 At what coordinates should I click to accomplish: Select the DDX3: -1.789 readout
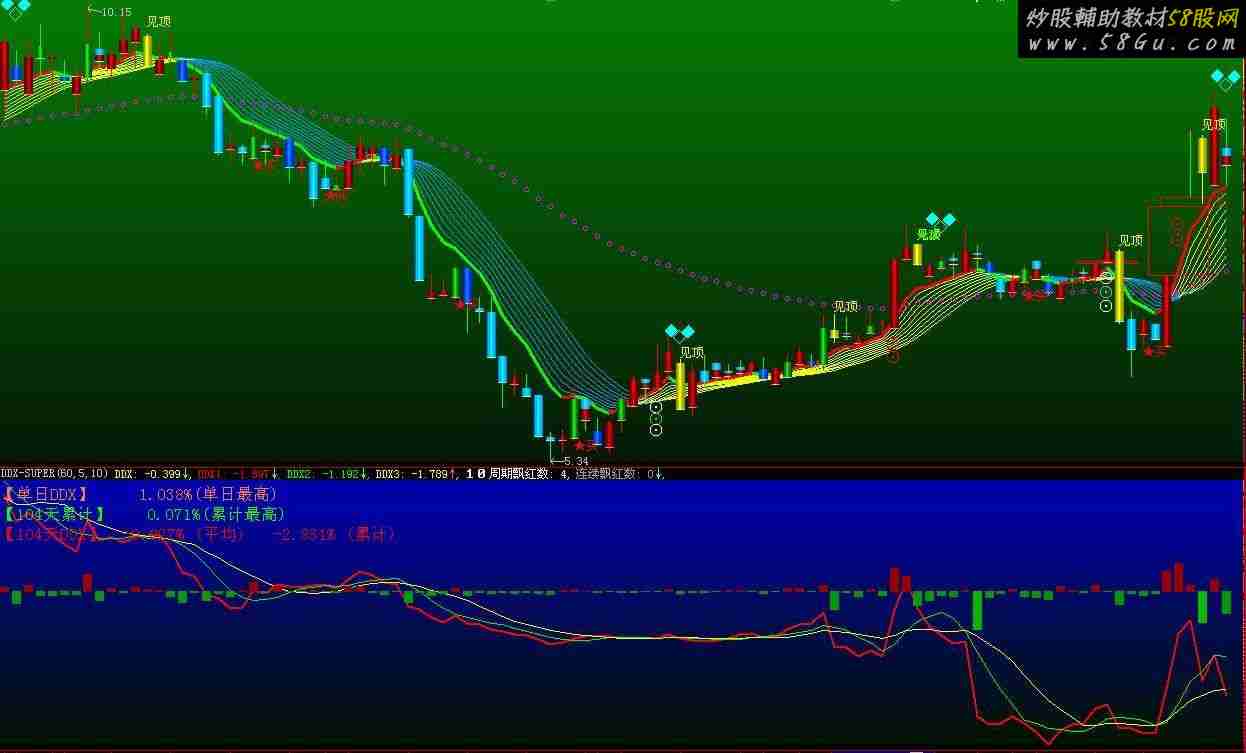point(417,473)
